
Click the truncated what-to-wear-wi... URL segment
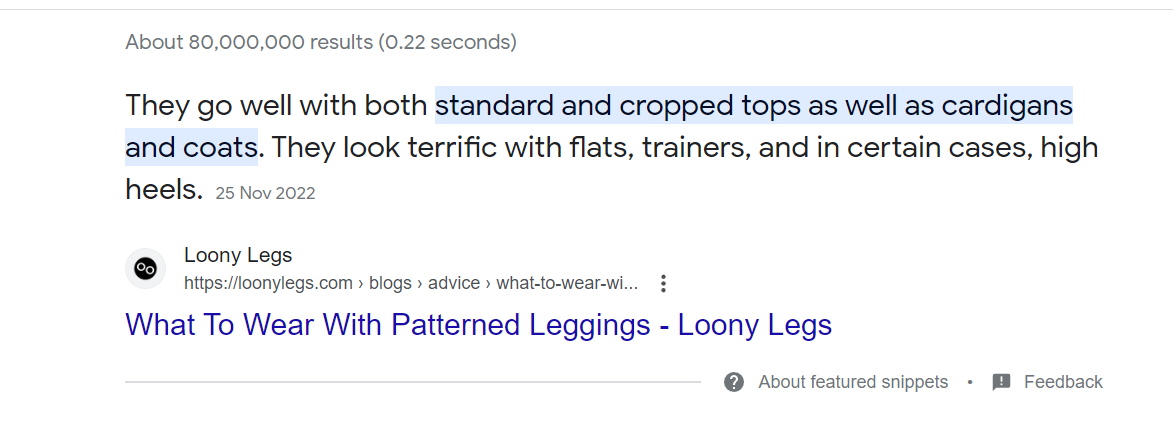pyautogui.click(x=567, y=284)
